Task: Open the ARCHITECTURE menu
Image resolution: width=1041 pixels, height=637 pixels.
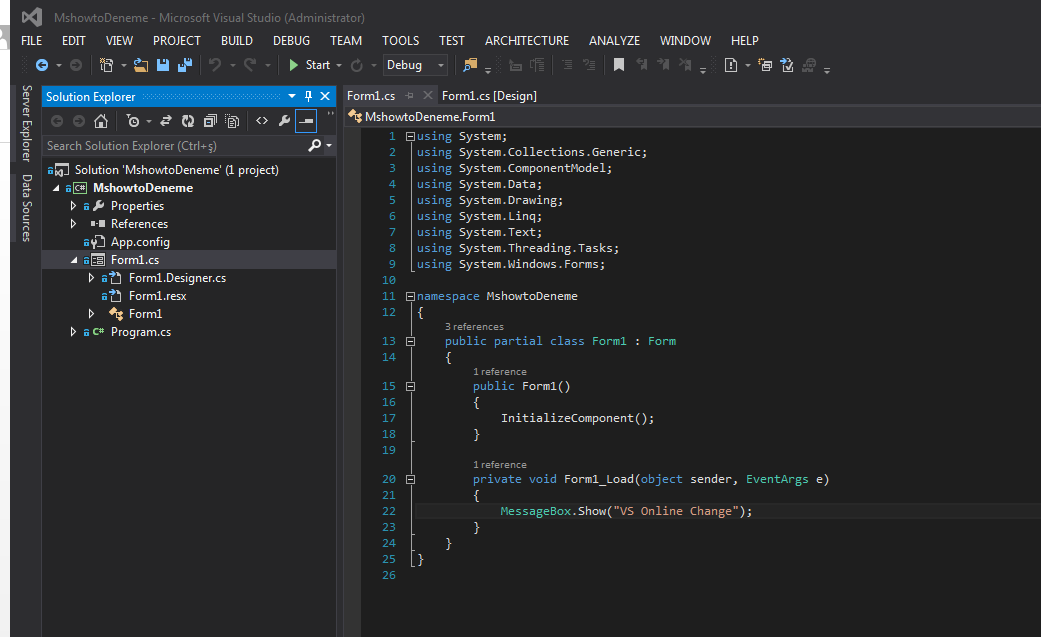Action: [526, 41]
